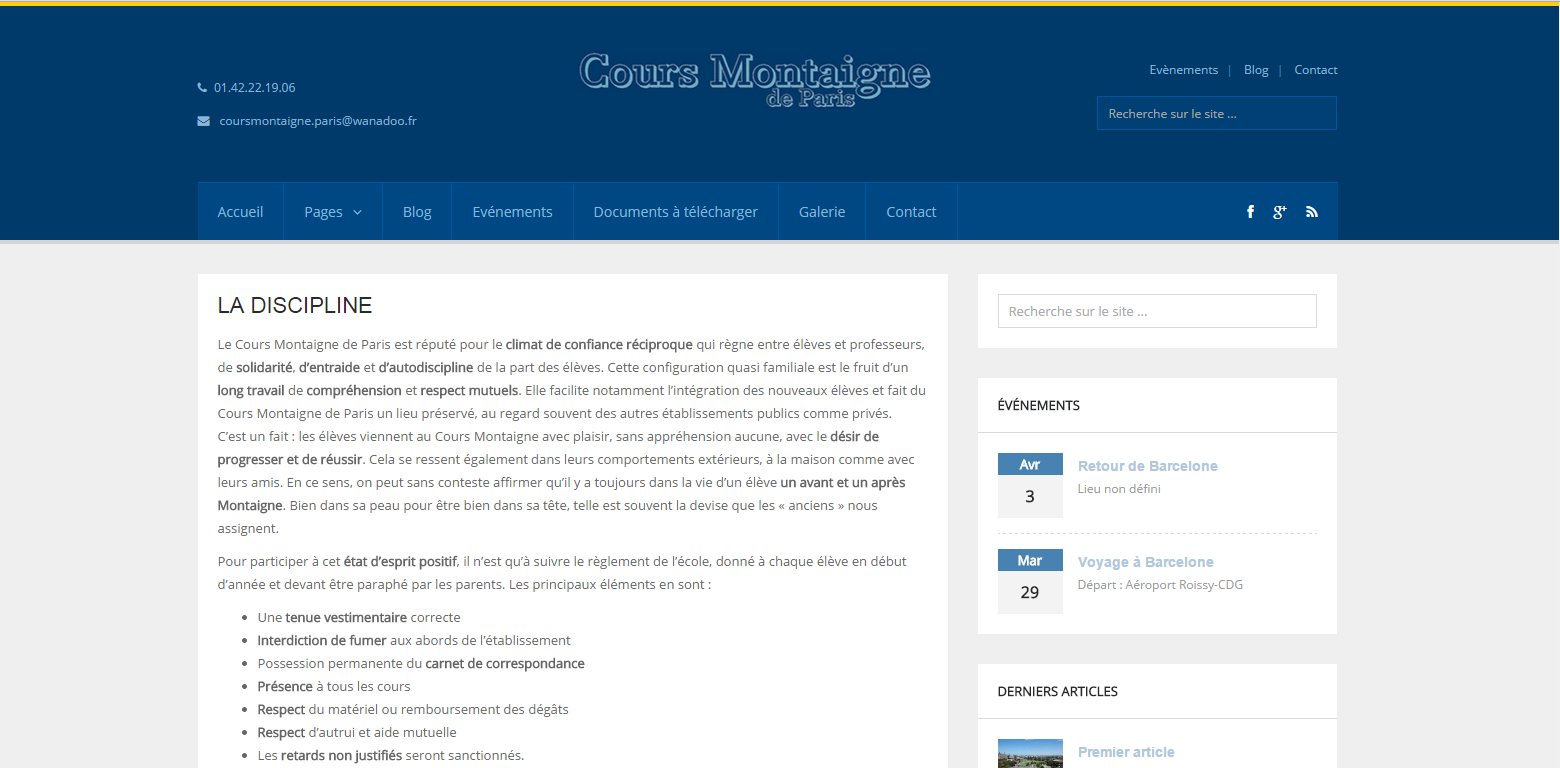Open the Galerie menu item
1560x768 pixels.
coord(821,212)
